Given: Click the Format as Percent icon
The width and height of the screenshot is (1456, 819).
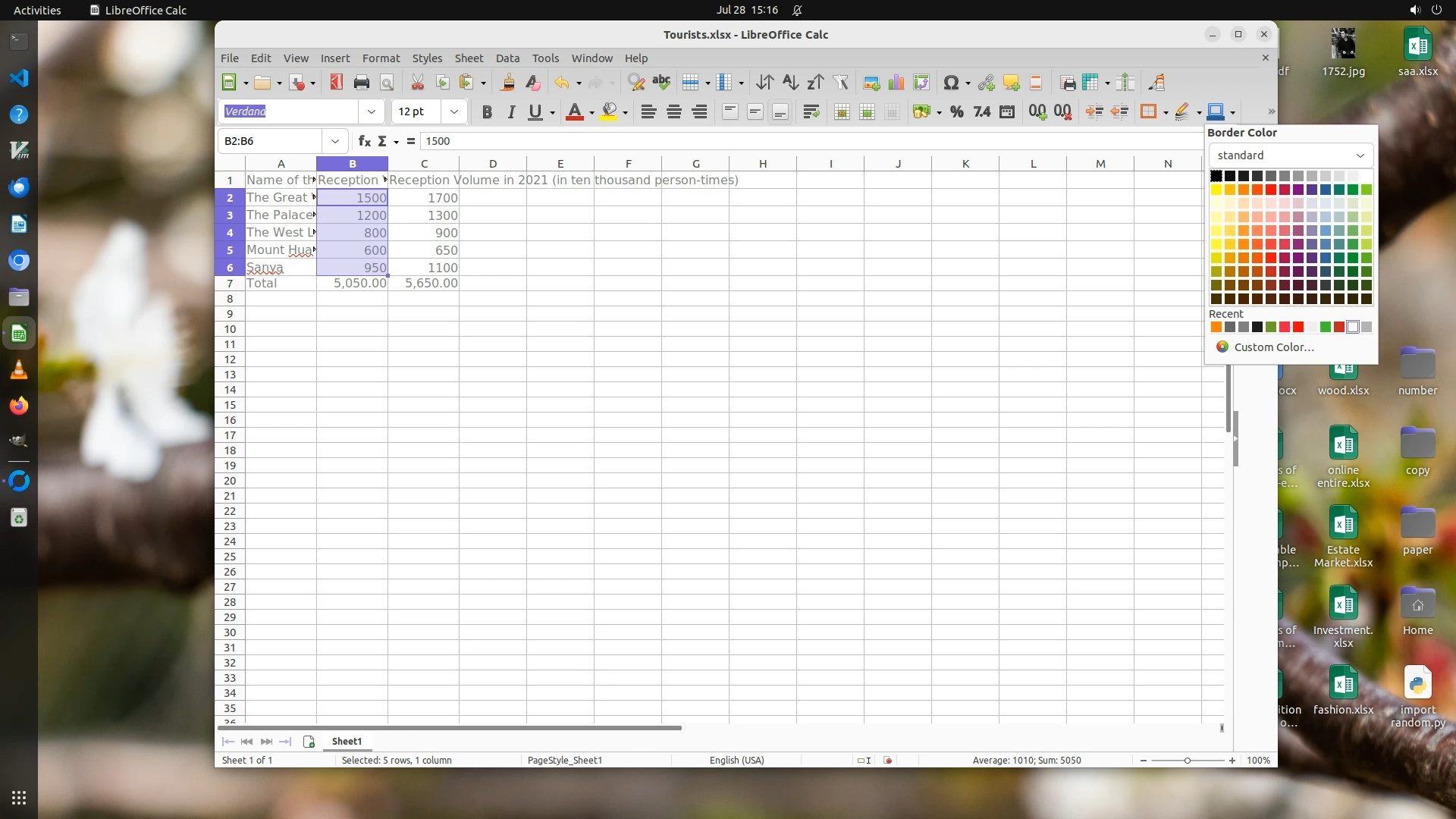Looking at the screenshot, I should click(956, 112).
